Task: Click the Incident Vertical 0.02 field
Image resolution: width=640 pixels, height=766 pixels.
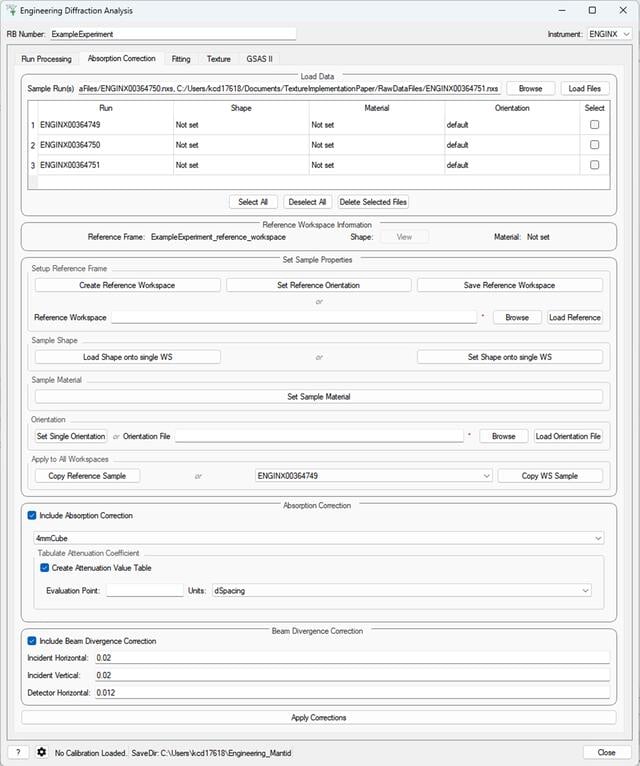Action: [352, 675]
